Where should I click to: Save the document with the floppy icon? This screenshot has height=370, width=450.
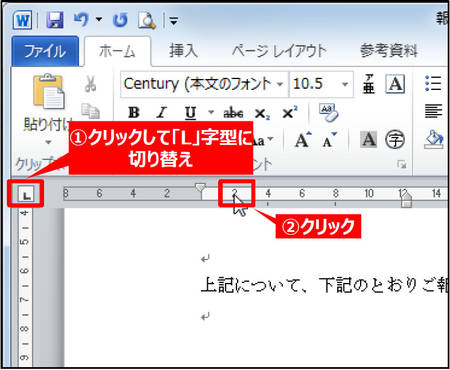55,20
